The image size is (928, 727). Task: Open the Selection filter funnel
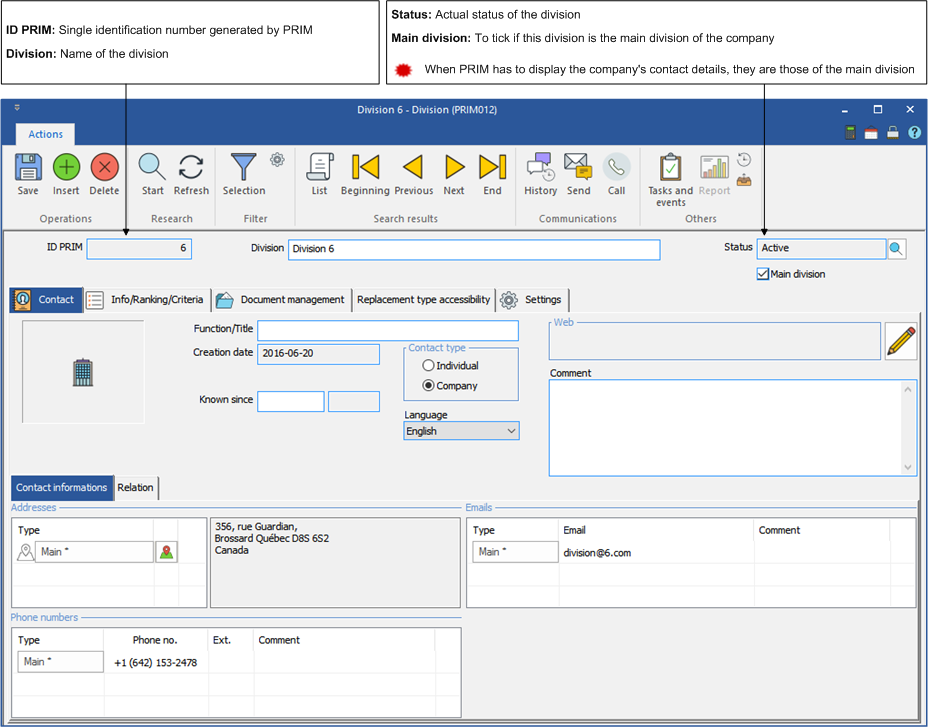[x=244, y=168]
